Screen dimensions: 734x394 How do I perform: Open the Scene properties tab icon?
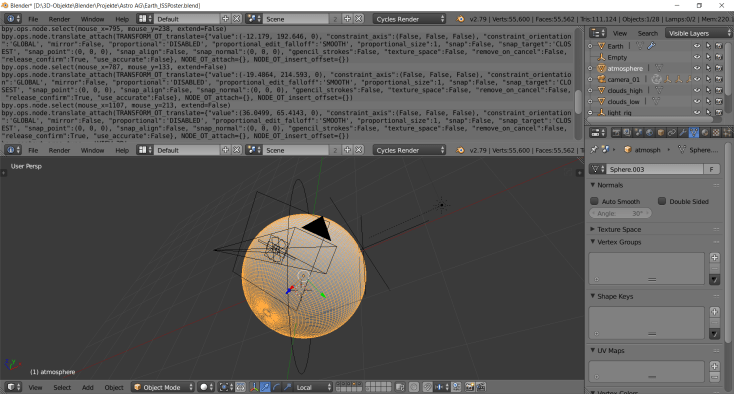[638, 133]
